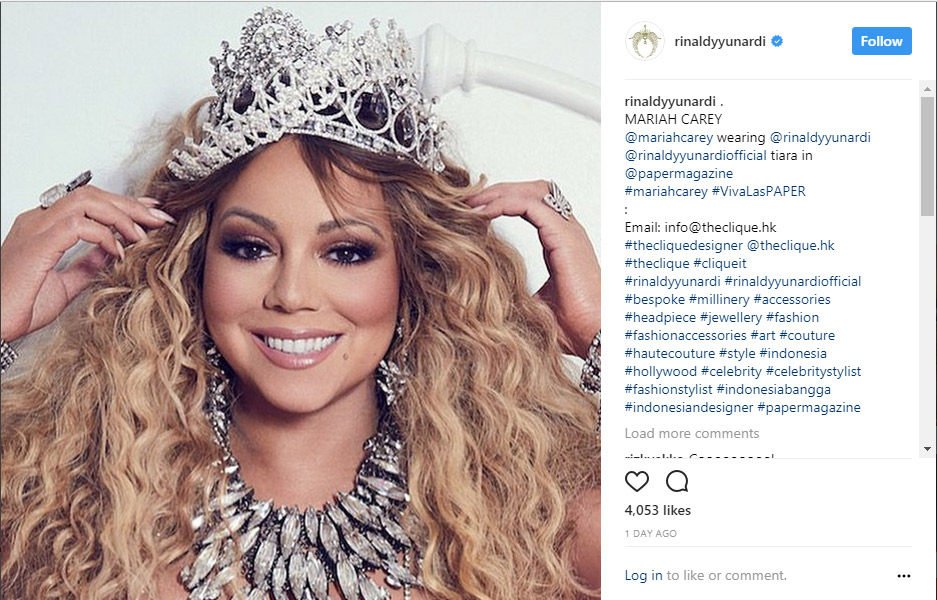
Task: Open the @mariahcarey mention
Action: click(x=669, y=137)
